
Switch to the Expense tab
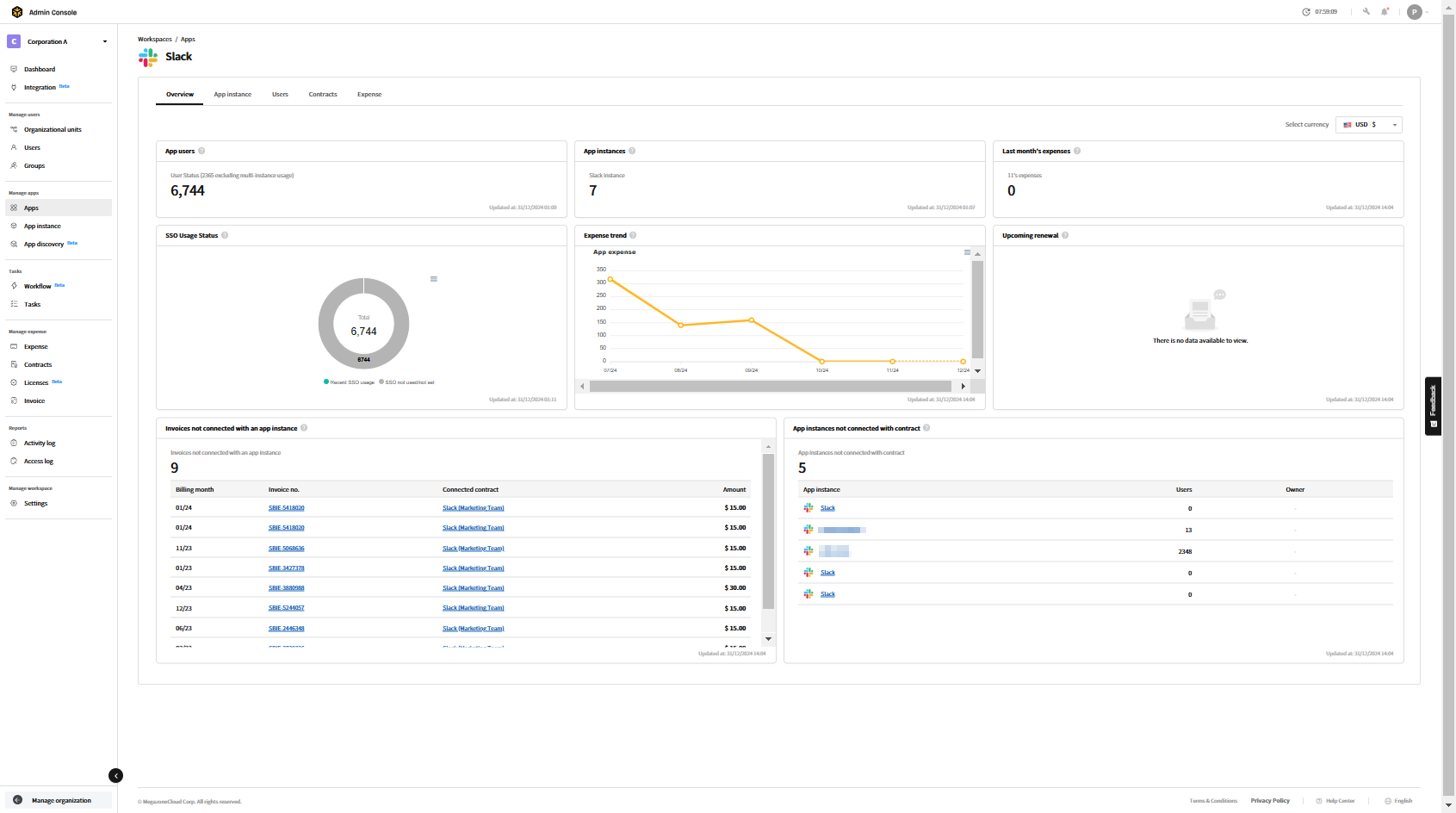pos(369,94)
